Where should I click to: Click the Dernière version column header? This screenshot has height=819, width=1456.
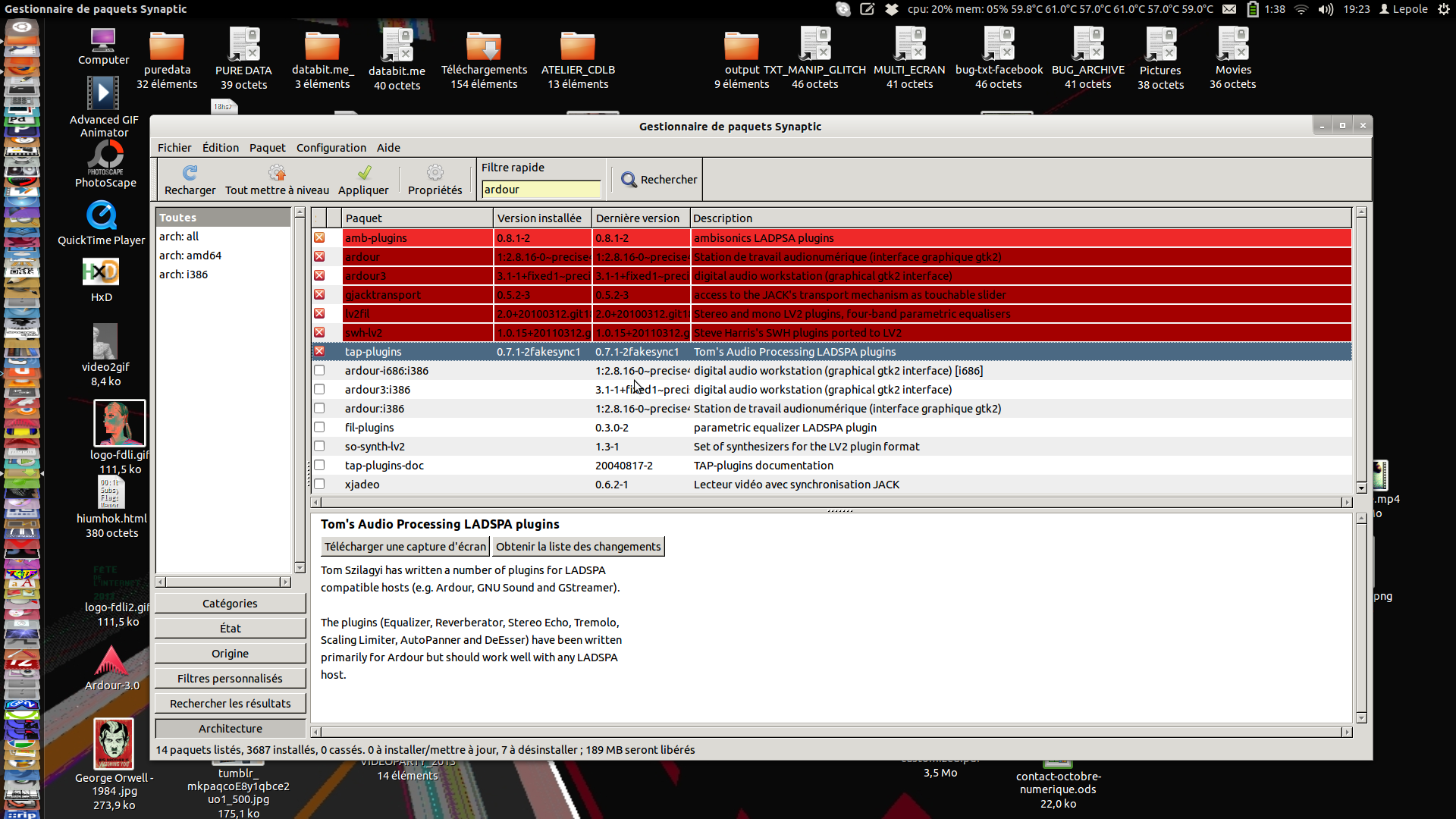[x=638, y=218]
